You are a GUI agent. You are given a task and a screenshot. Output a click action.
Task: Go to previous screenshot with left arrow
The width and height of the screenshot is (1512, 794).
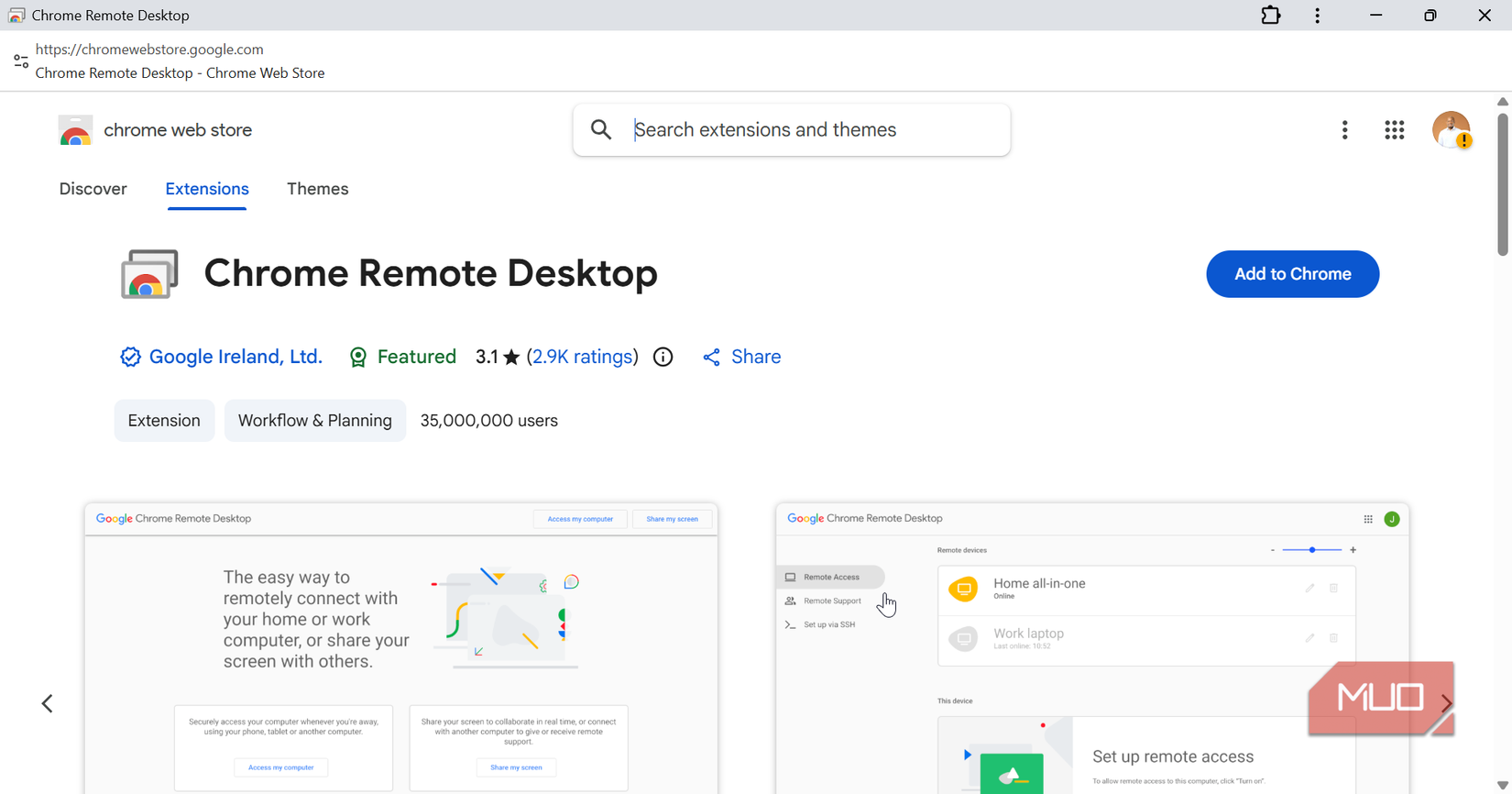[48, 703]
